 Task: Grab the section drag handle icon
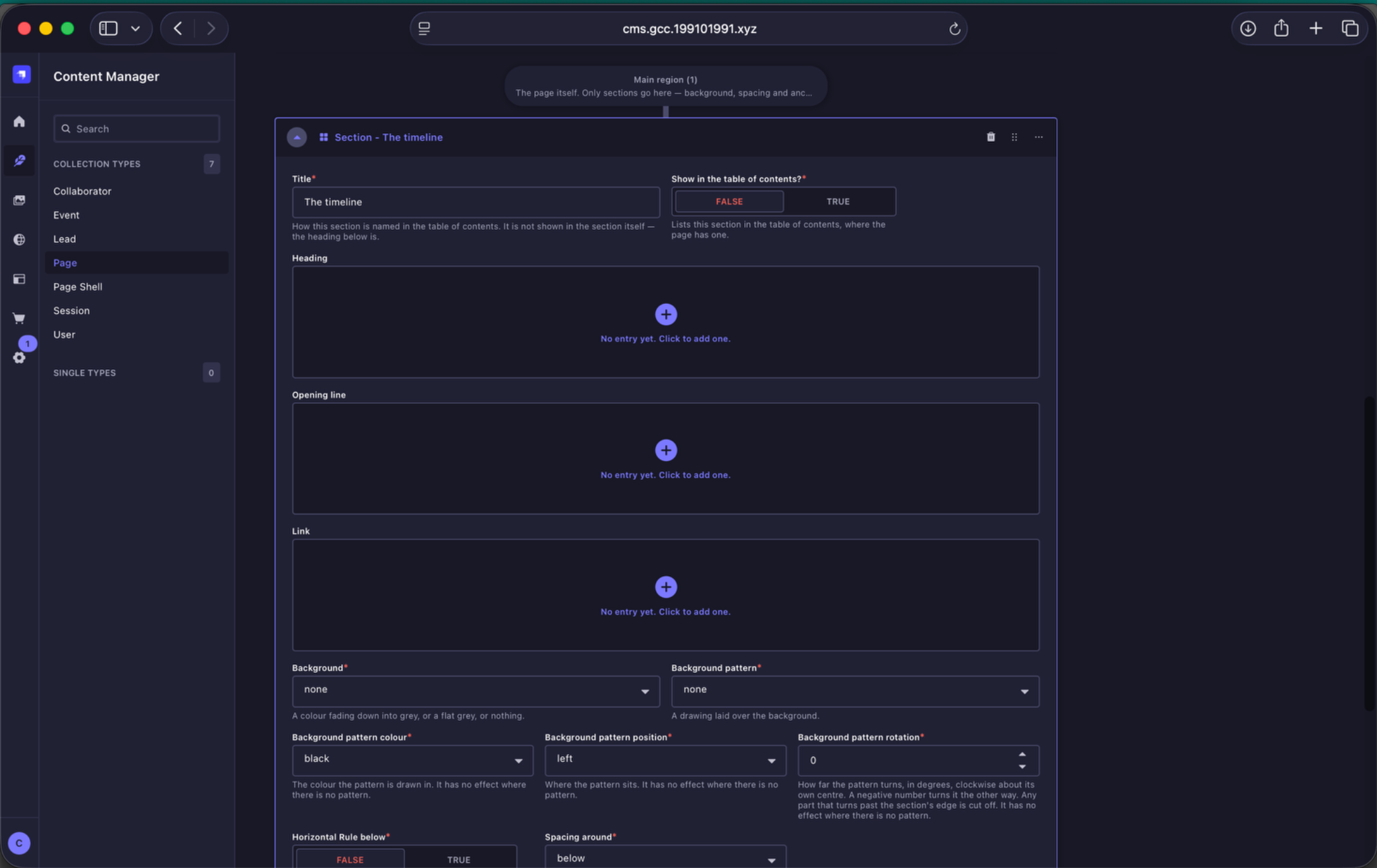point(1014,137)
